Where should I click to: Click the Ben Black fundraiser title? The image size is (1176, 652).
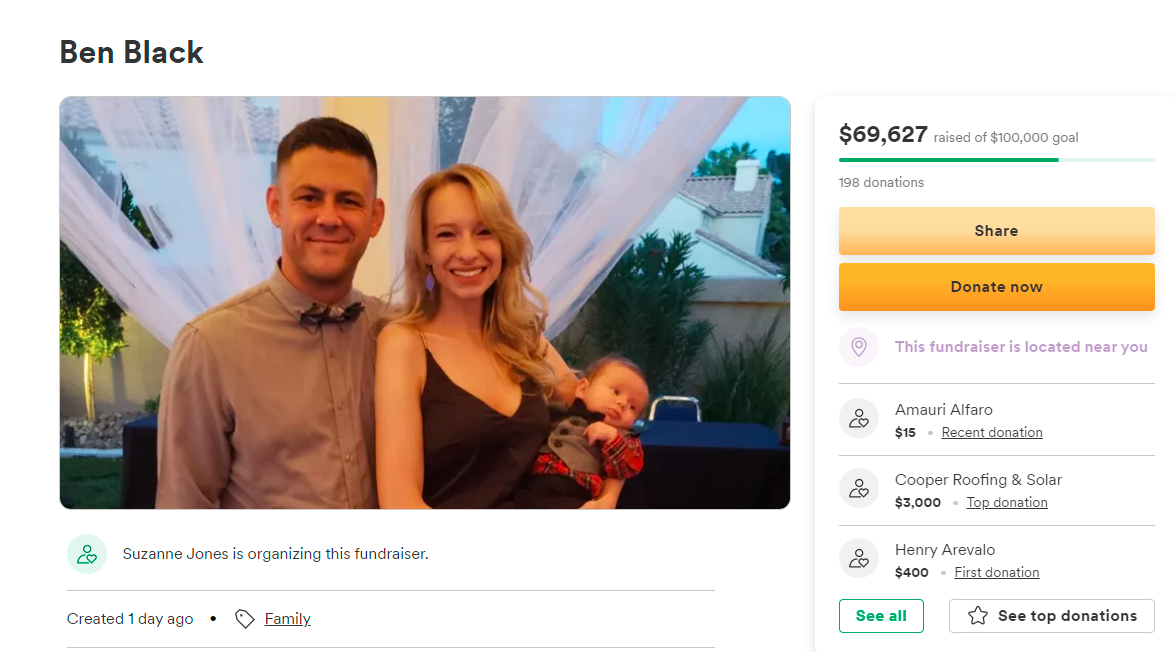coord(132,52)
